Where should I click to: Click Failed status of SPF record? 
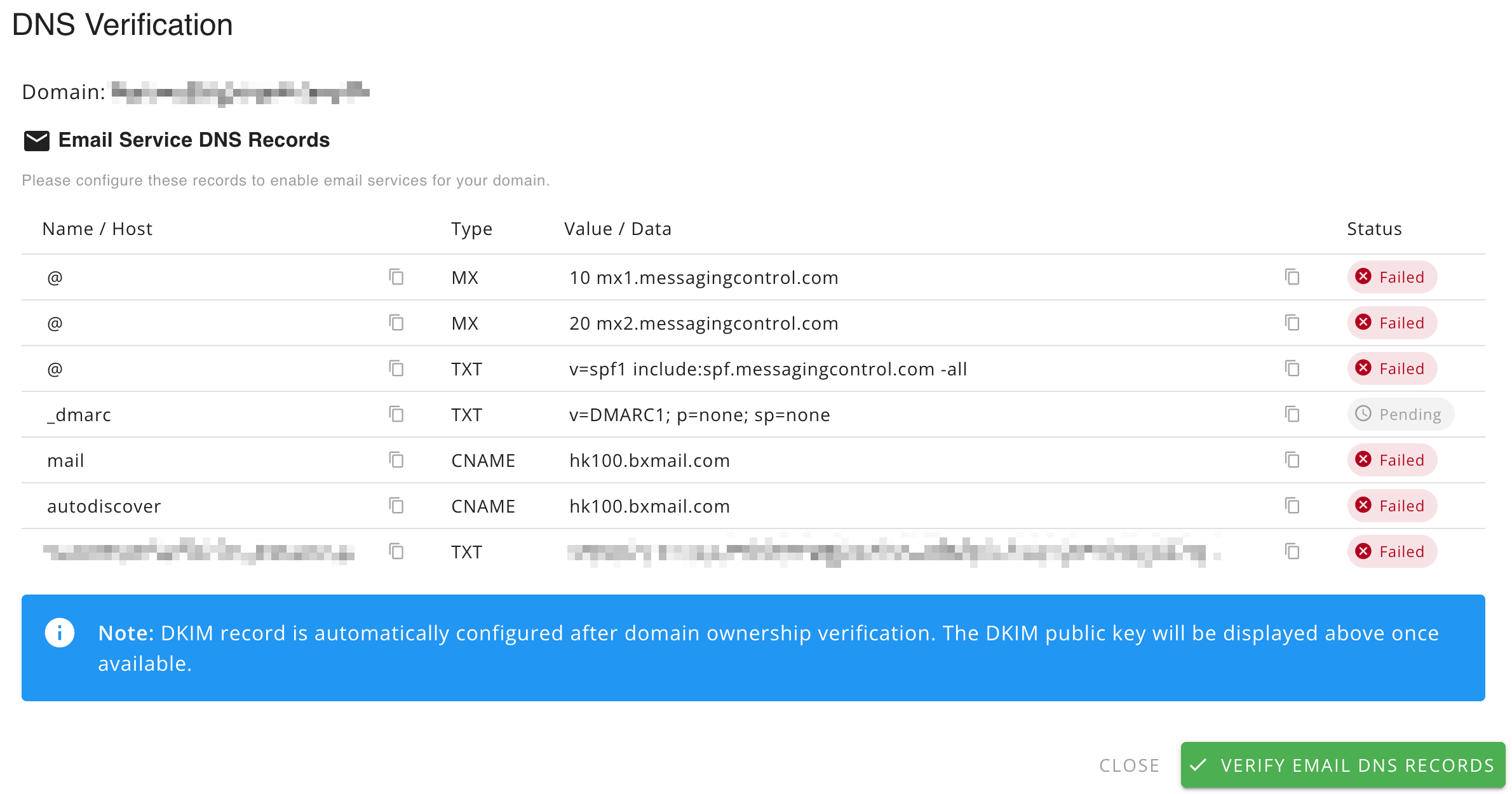(x=1392, y=368)
